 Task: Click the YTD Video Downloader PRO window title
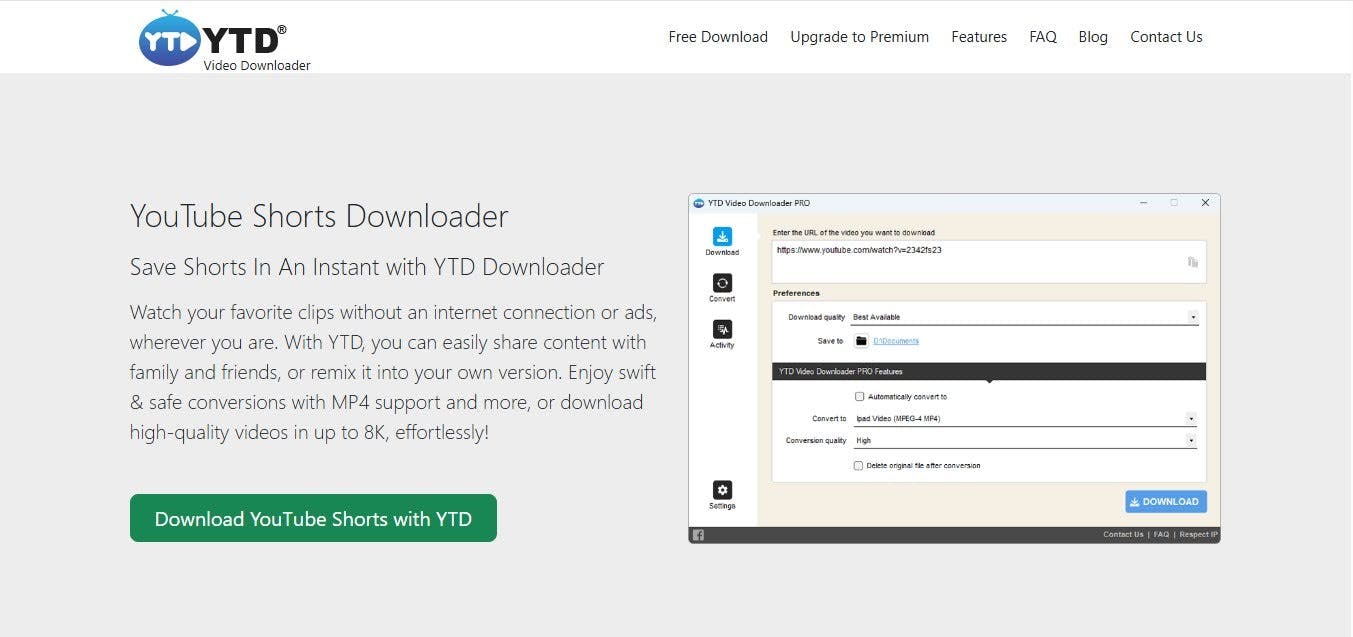coord(759,203)
